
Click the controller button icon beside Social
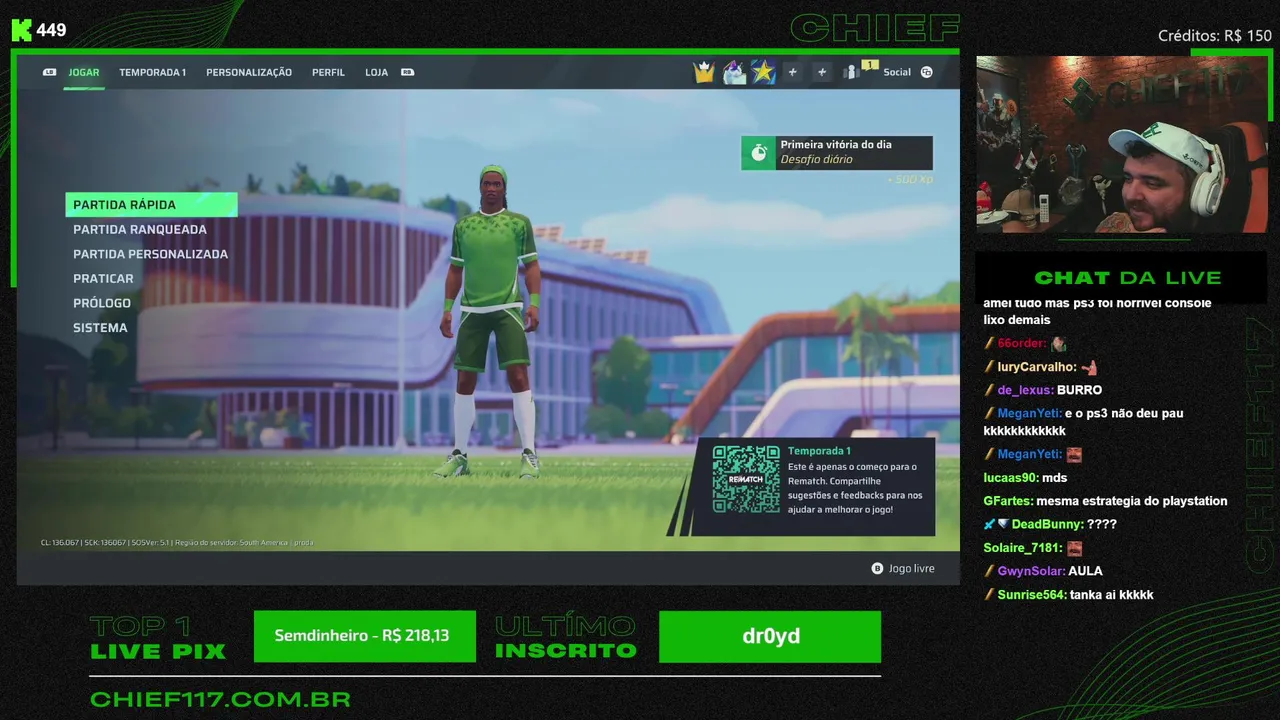coord(927,72)
